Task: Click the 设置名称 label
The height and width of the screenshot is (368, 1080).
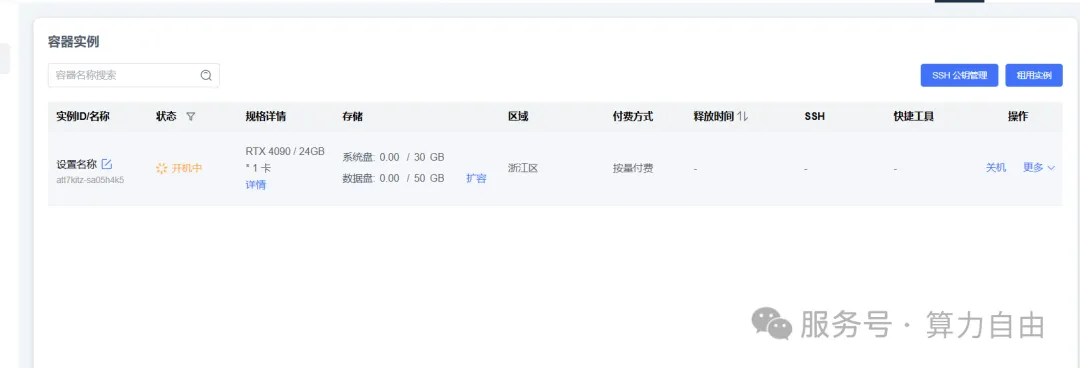Action: pyautogui.click(x=76, y=164)
